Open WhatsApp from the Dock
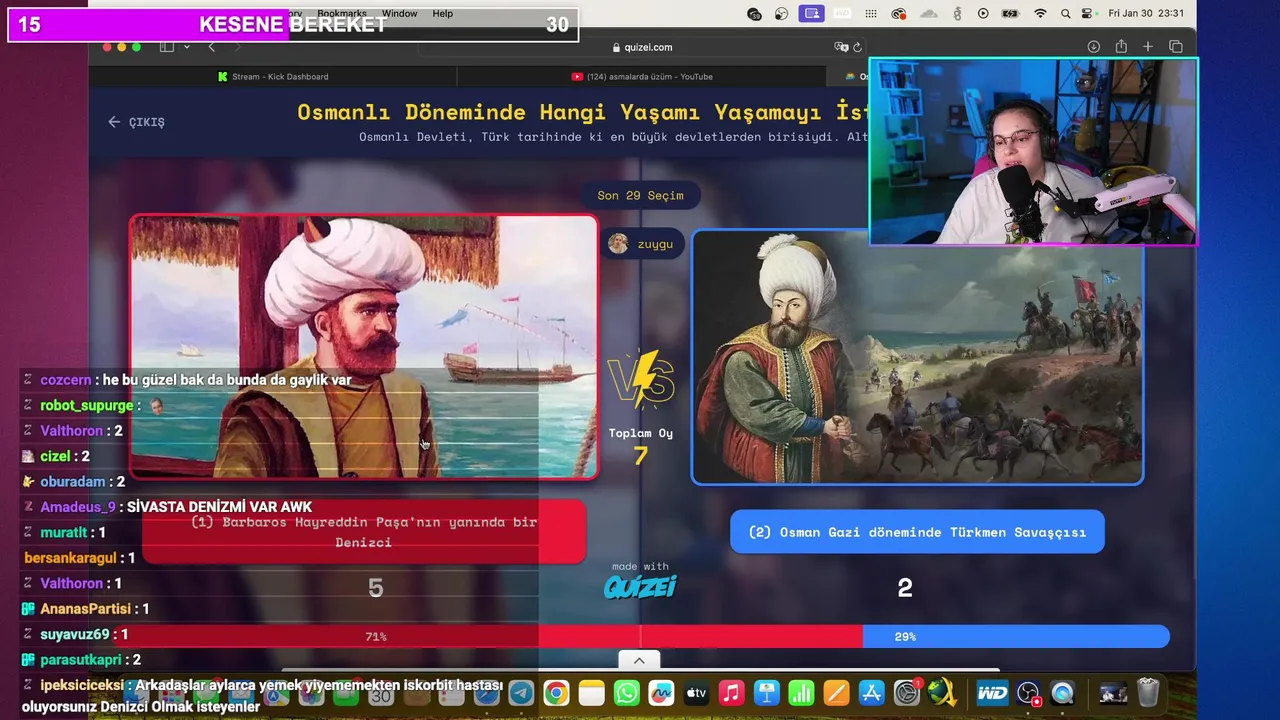1280x720 pixels. (x=626, y=693)
